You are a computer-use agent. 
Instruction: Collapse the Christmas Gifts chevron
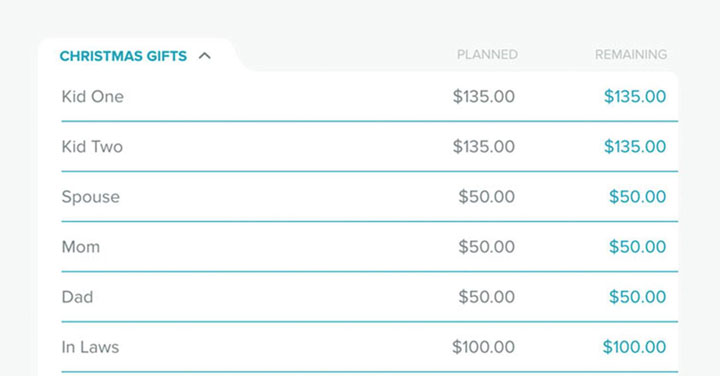point(204,56)
